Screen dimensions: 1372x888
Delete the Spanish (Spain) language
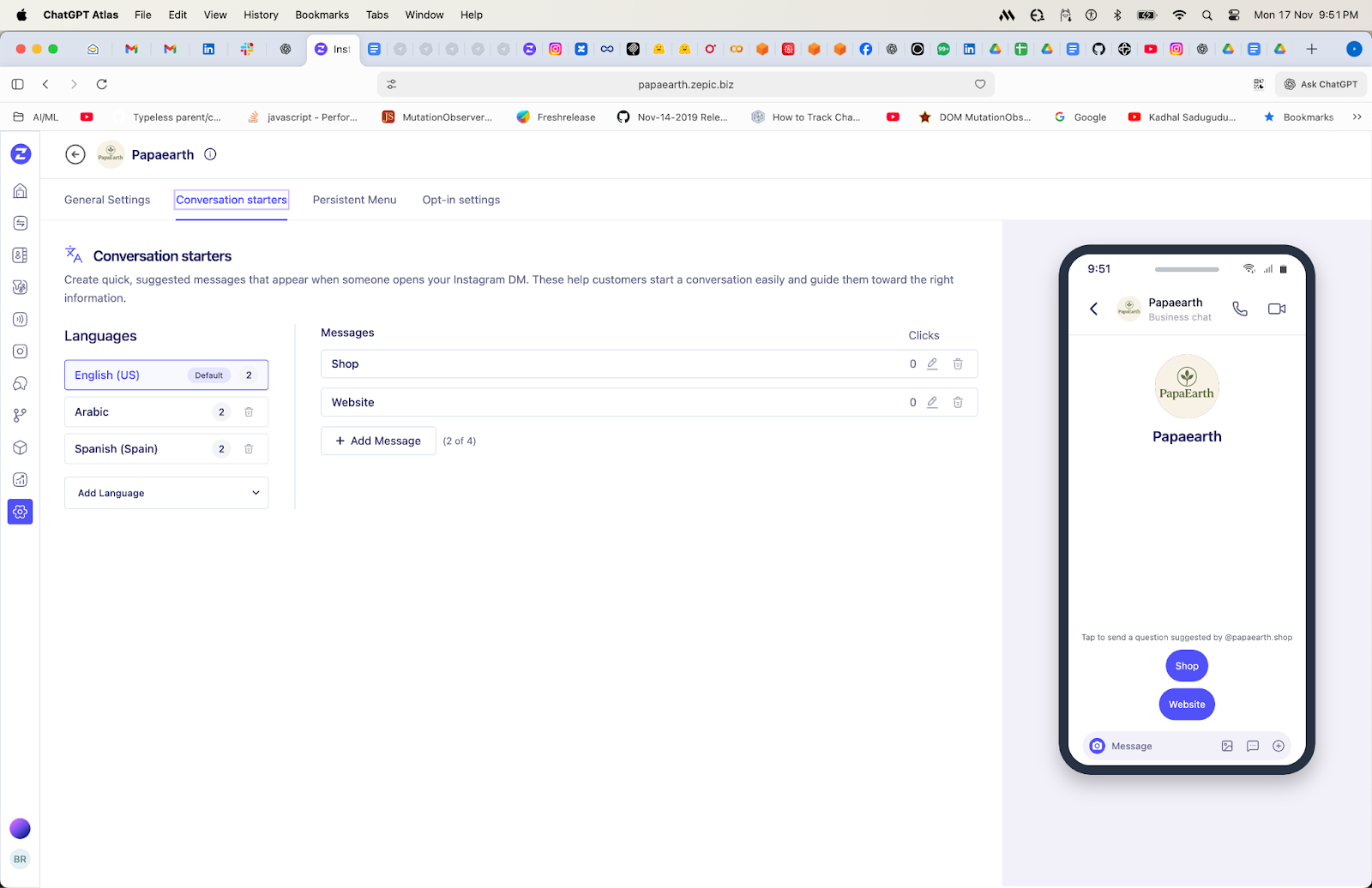point(249,449)
